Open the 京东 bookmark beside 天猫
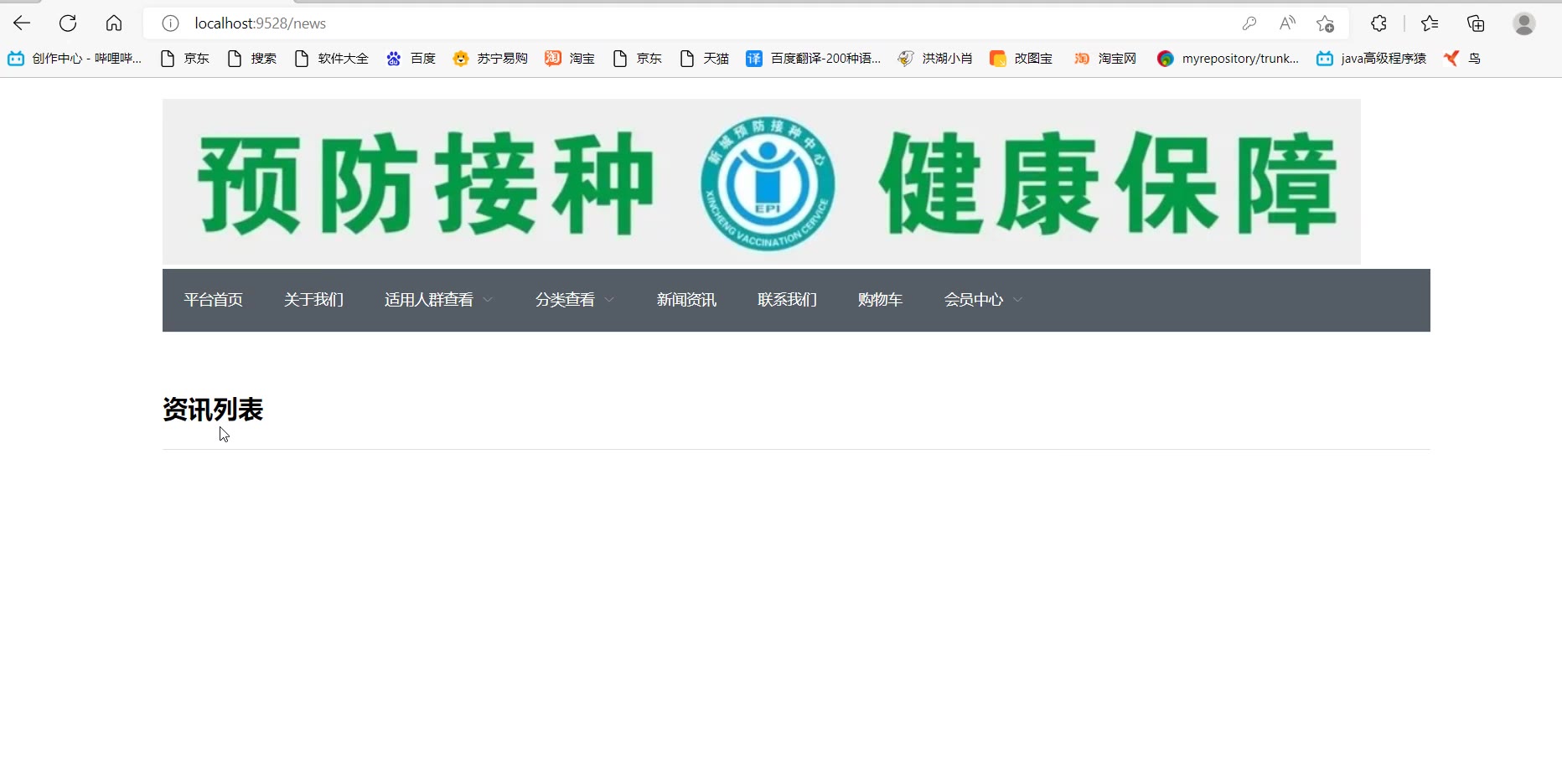The image size is (1562, 784). (x=637, y=59)
